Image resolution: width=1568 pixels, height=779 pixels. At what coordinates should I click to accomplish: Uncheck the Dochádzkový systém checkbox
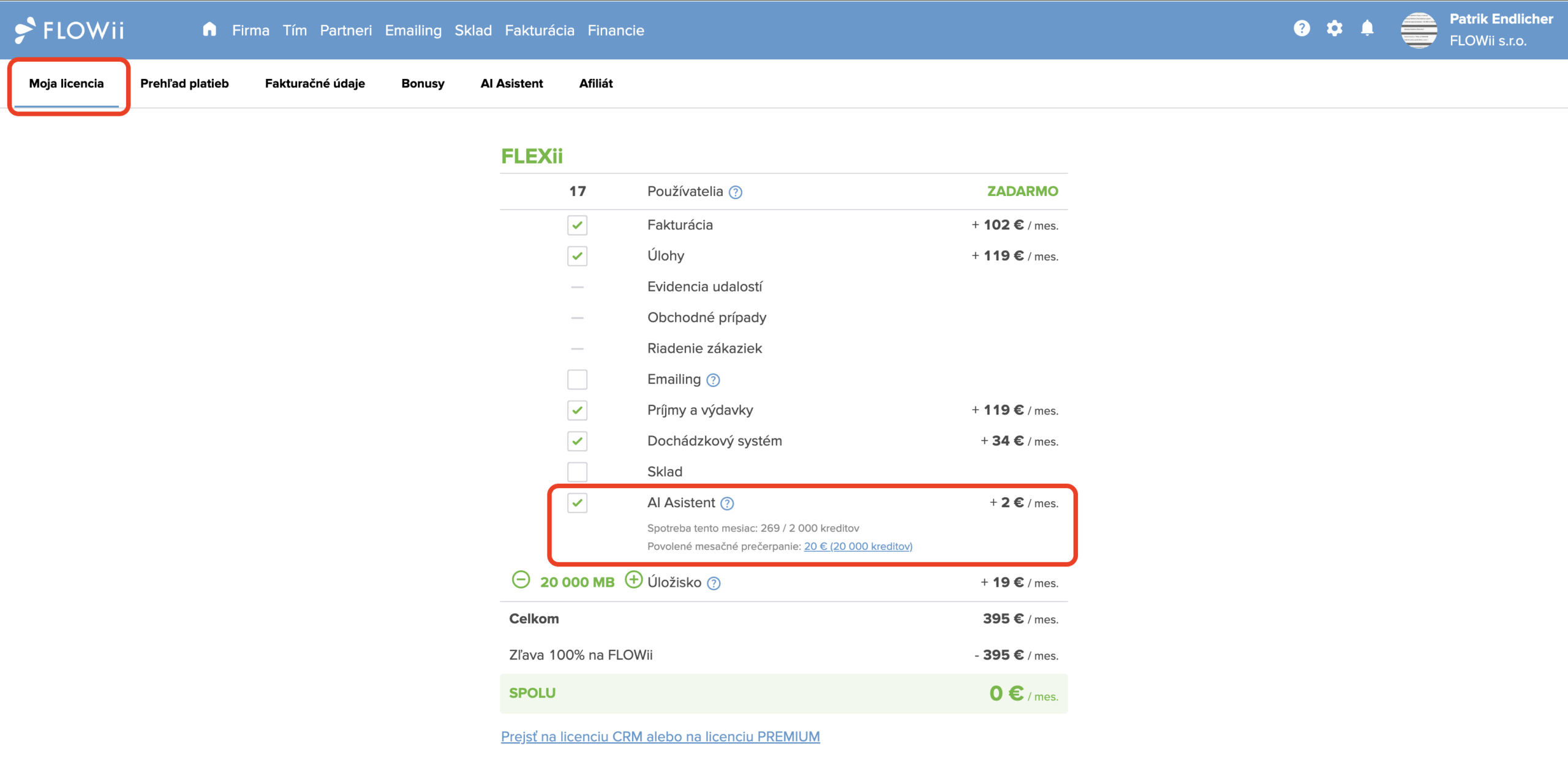click(x=577, y=441)
